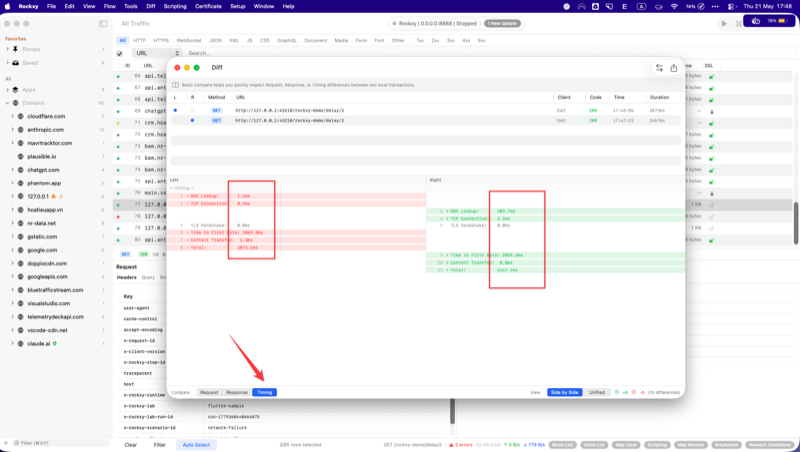Filter traffic by JSON tab
The image size is (800, 452).
click(x=215, y=40)
